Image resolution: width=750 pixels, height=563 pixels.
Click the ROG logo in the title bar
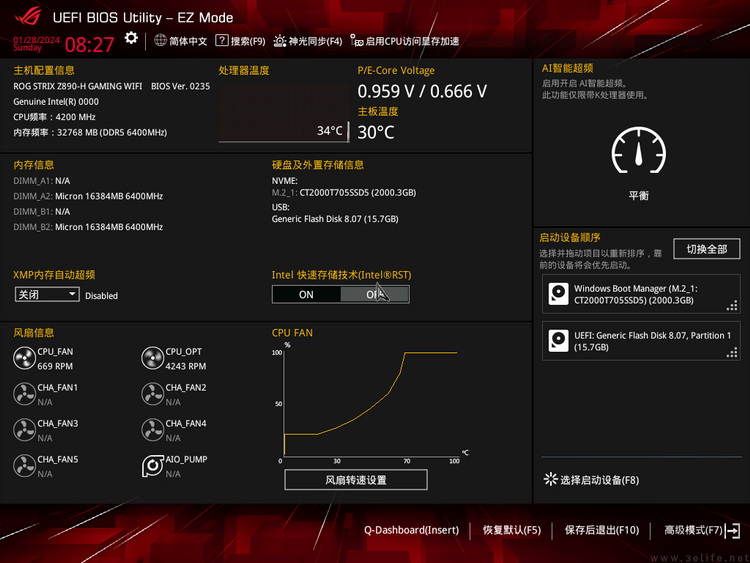[x=28, y=17]
